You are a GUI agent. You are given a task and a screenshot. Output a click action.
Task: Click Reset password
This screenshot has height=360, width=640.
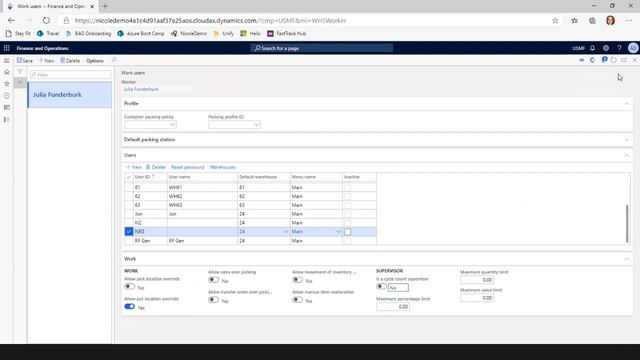(187, 167)
